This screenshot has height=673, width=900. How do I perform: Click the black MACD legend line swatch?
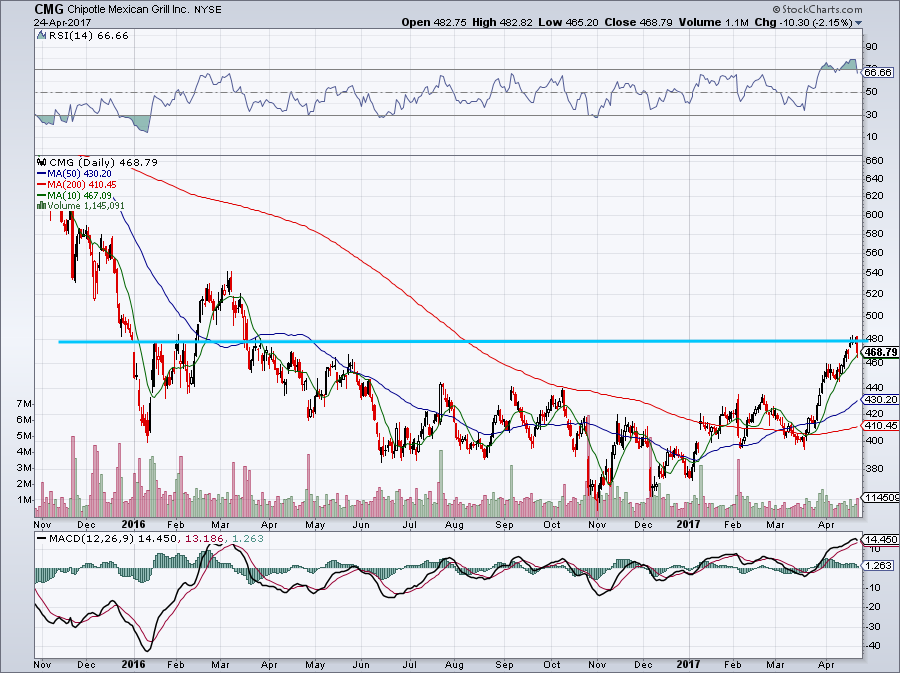point(42,539)
